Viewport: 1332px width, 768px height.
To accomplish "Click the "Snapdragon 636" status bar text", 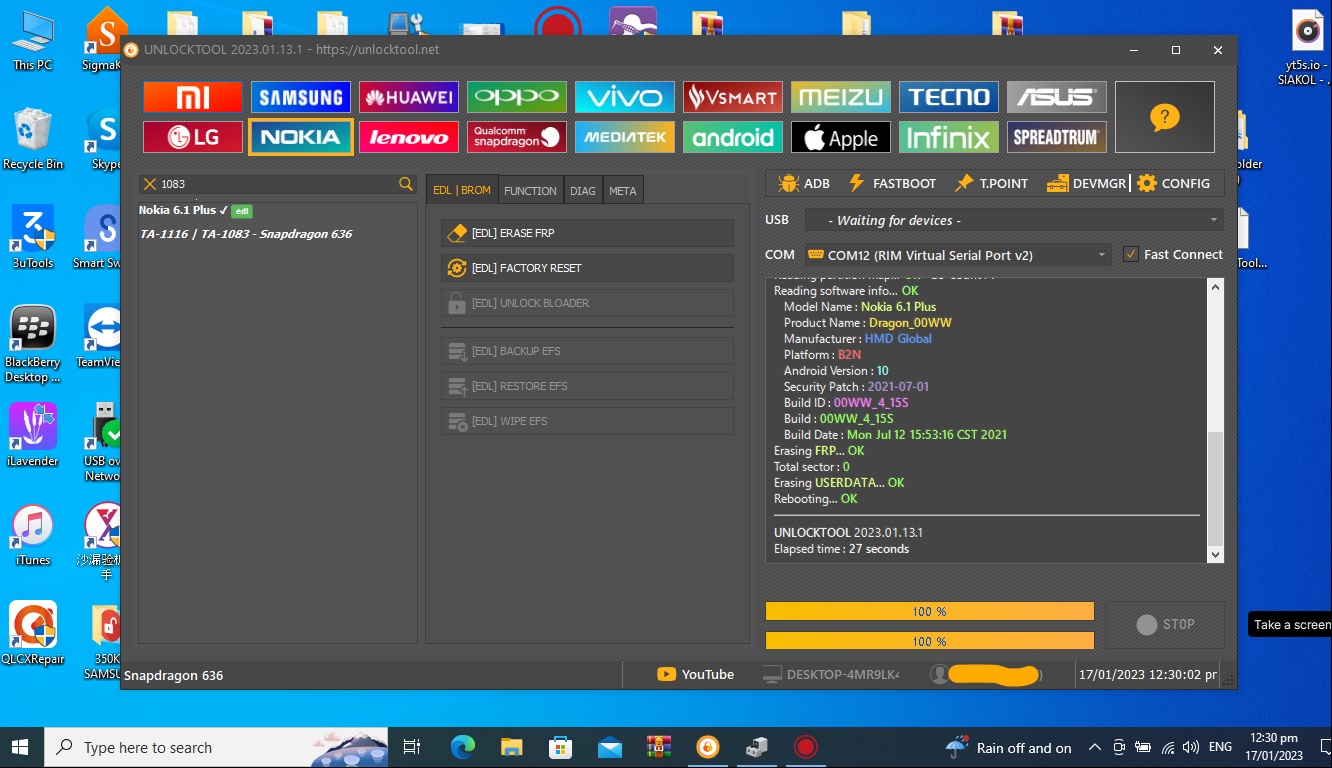I will click(x=174, y=676).
